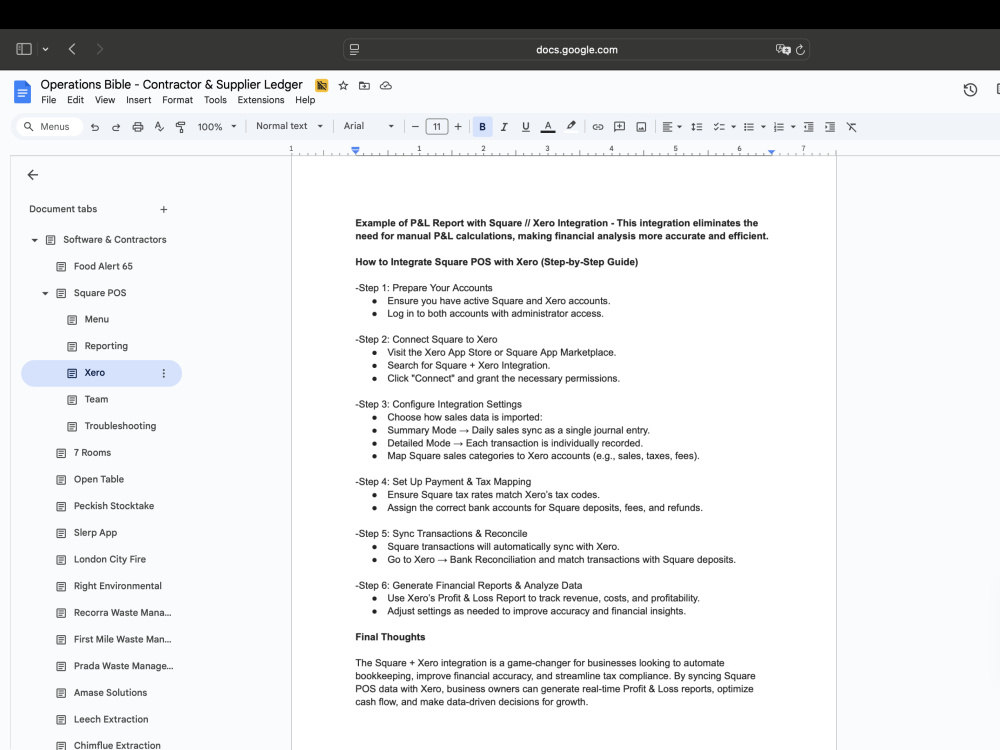Viewport: 1000px width, 750px height.
Task: Open the numbered list options arrow
Action: click(x=793, y=127)
